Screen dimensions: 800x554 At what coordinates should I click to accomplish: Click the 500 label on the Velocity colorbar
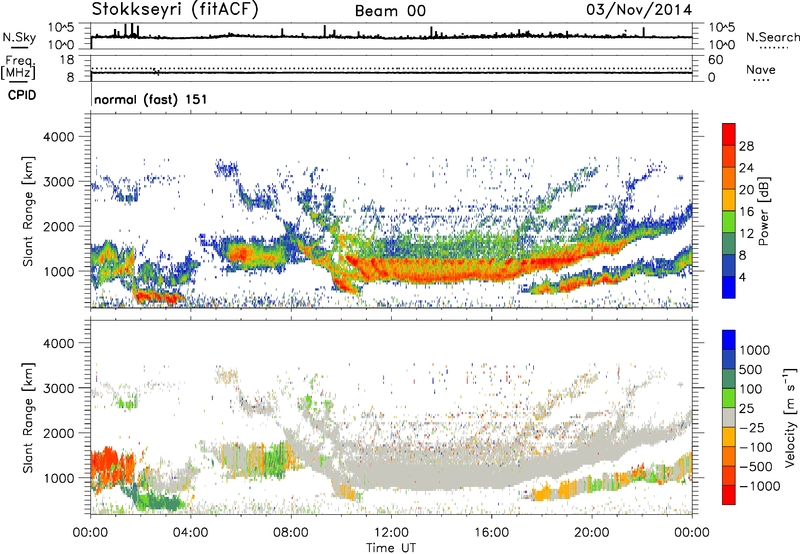click(x=751, y=370)
